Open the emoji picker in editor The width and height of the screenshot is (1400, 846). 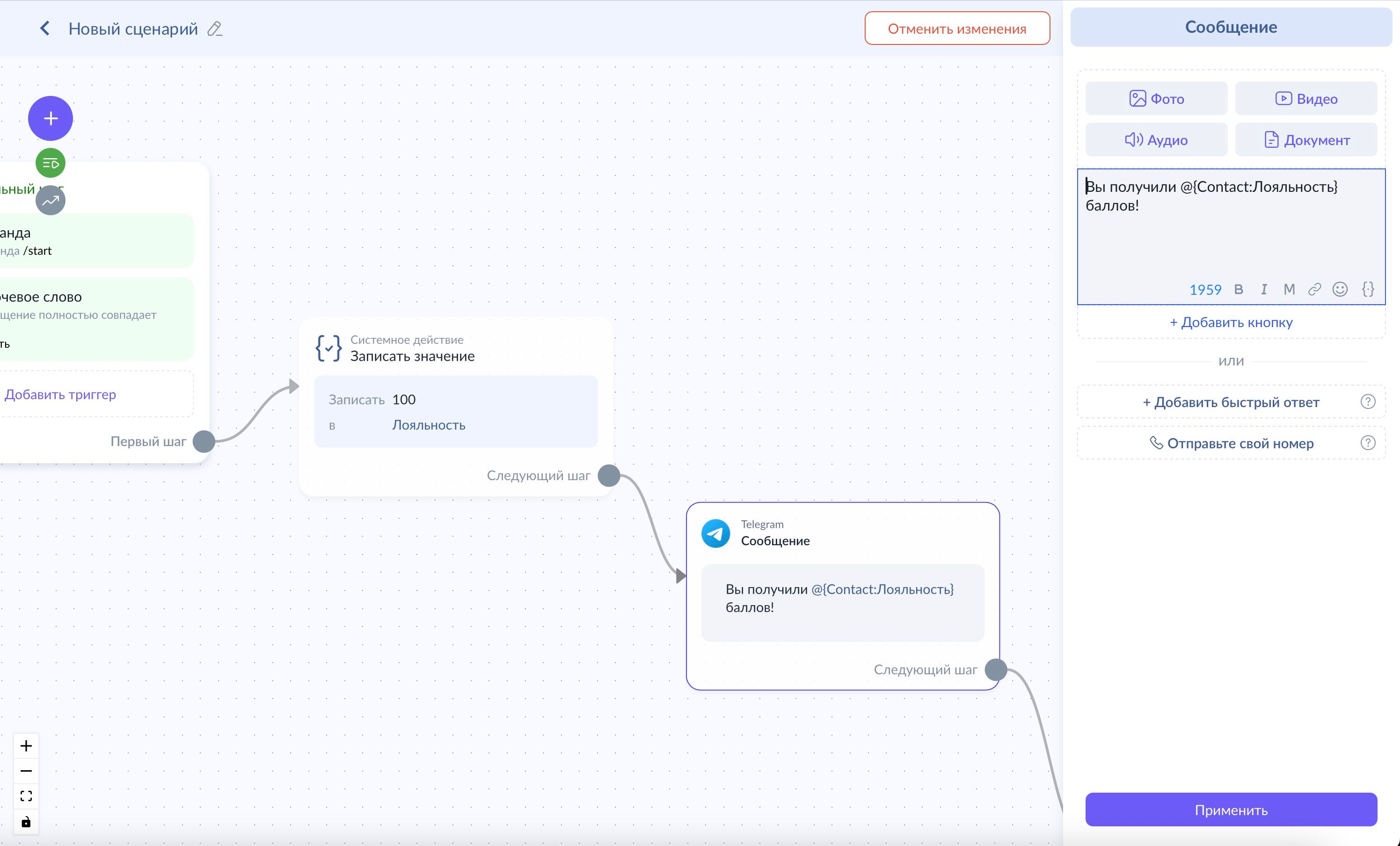[1340, 289]
